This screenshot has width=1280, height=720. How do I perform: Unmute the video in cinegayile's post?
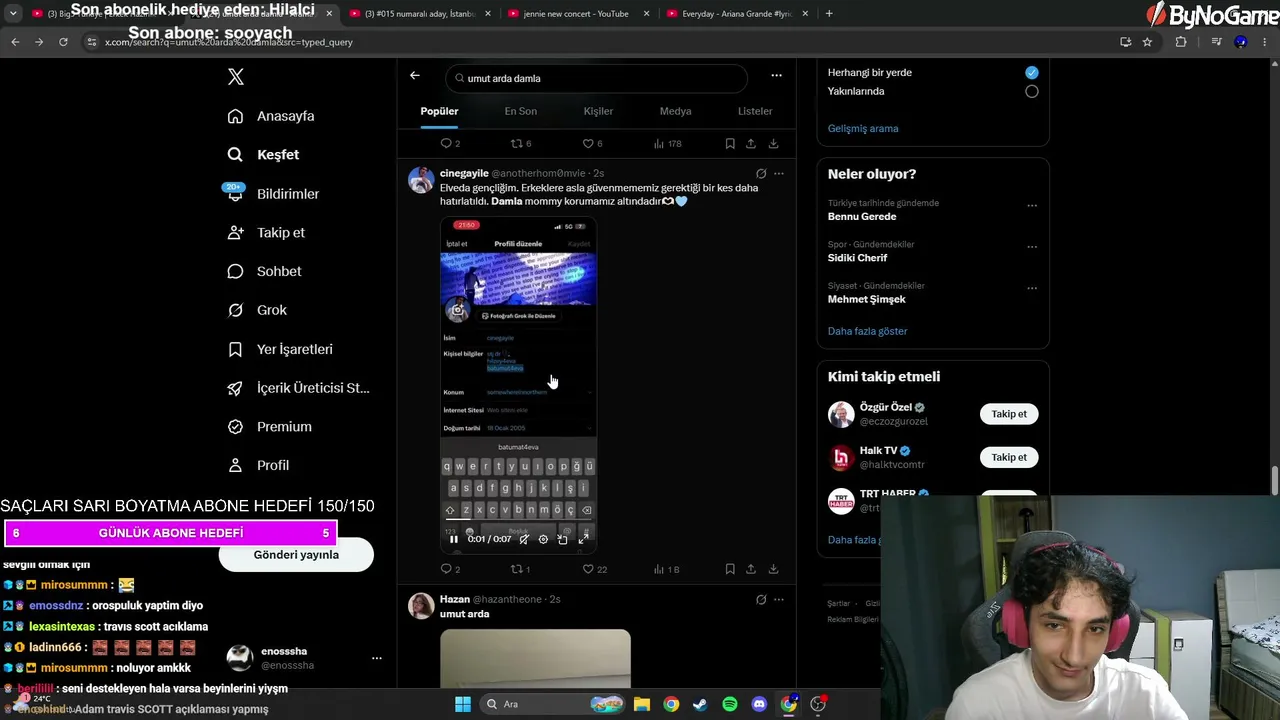tap(524, 539)
